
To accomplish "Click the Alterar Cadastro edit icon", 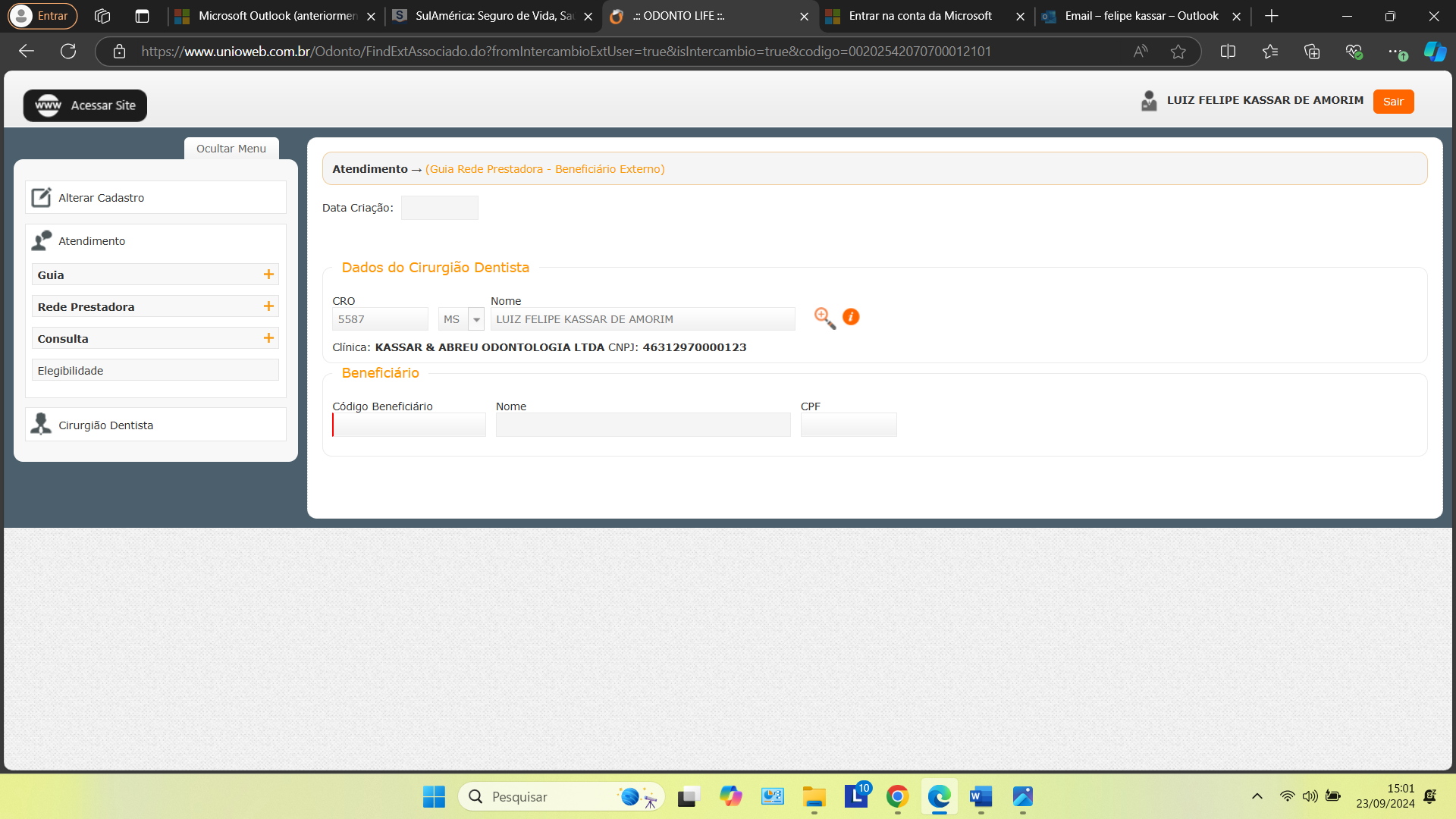I will pyautogui.click(x=41, y=198).
